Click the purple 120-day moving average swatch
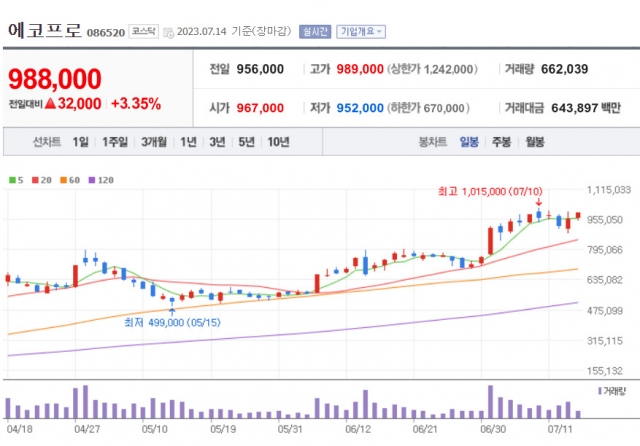This screenshot has height=446, width=640. click(92, 180)
